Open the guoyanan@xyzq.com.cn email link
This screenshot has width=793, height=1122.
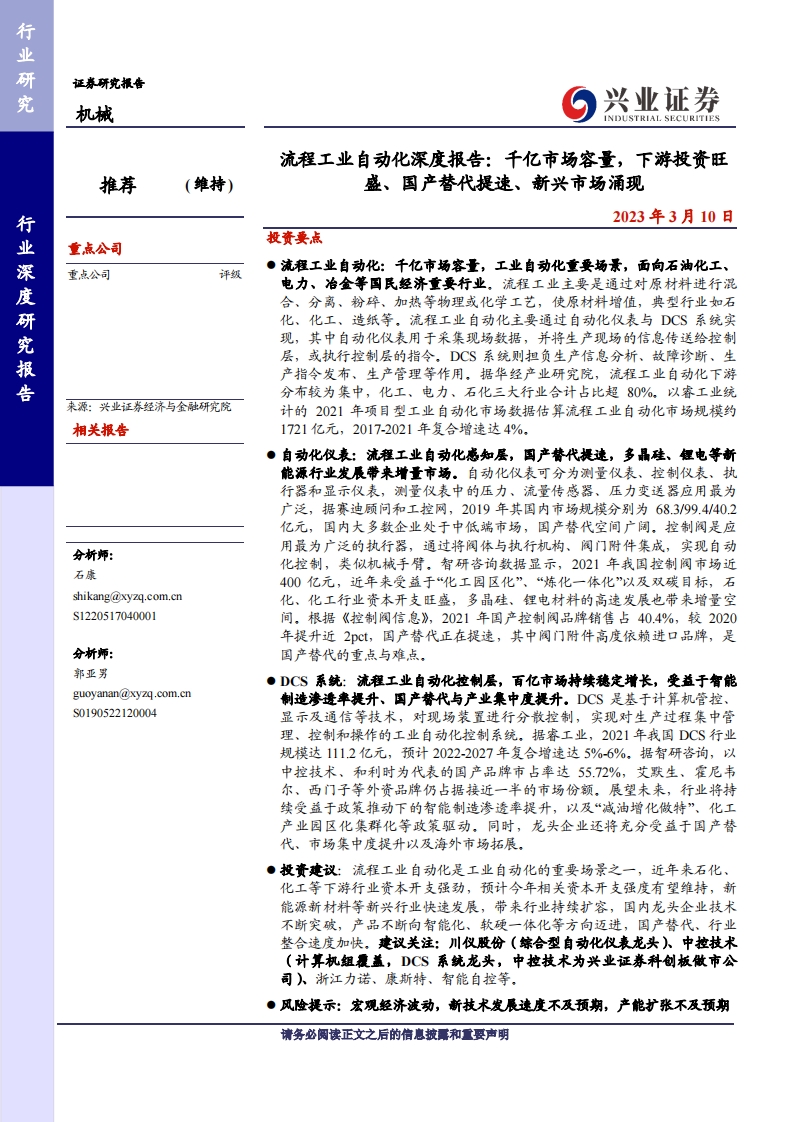[x=131, y=693]
